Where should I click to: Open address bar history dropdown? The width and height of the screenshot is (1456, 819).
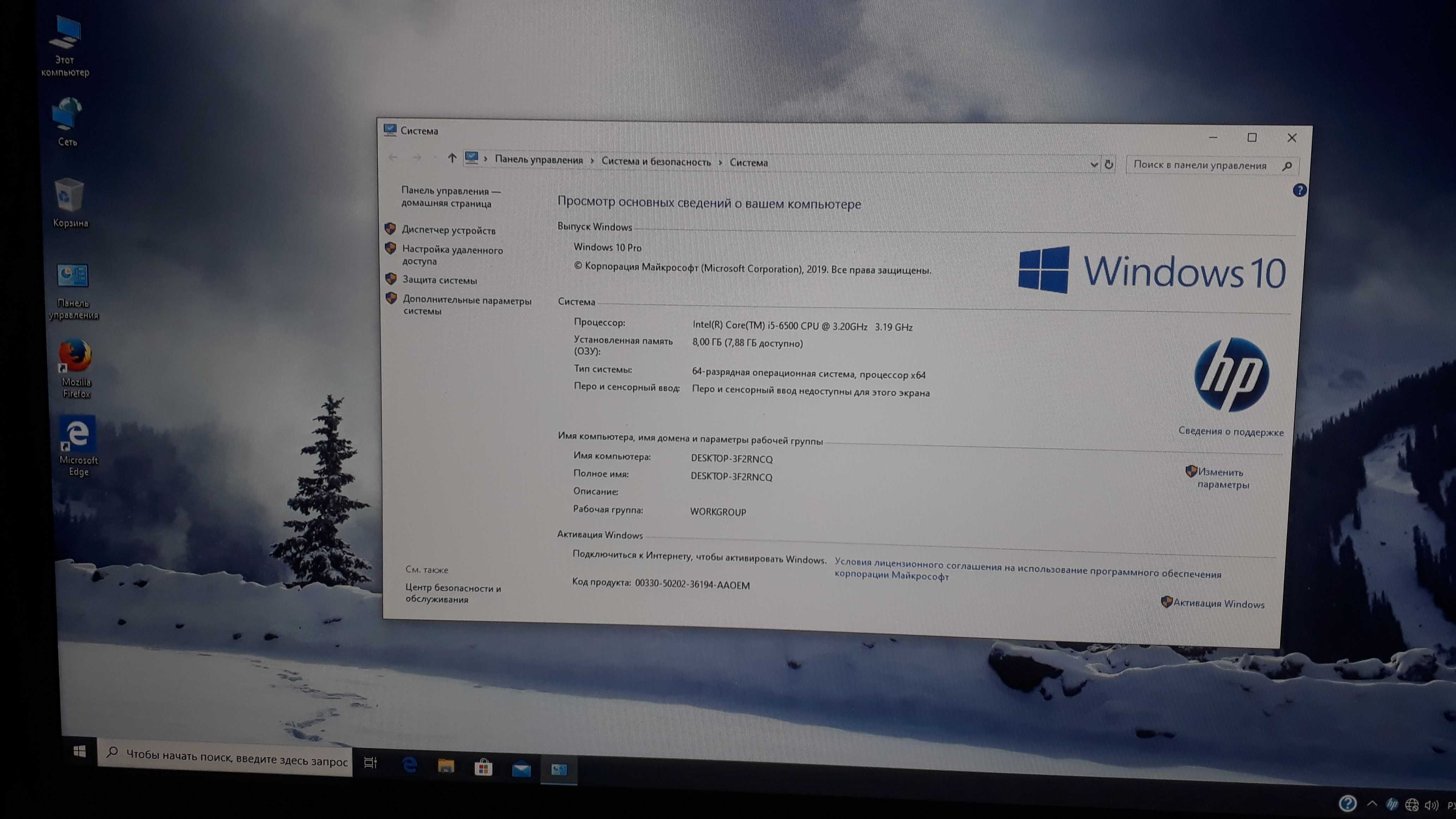point(1094,164)
